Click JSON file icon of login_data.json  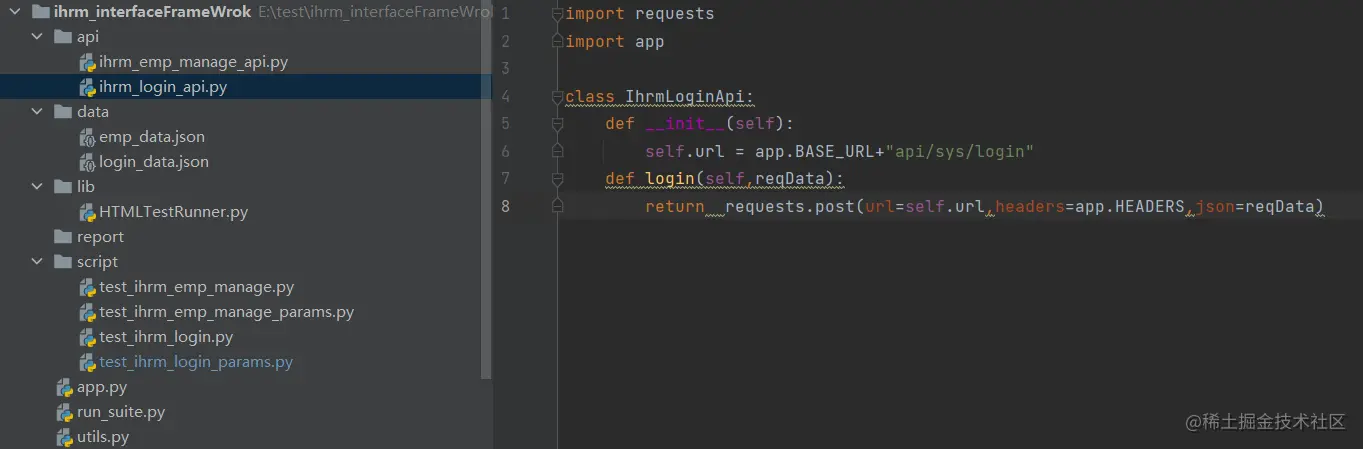click(x=88, y=162)
